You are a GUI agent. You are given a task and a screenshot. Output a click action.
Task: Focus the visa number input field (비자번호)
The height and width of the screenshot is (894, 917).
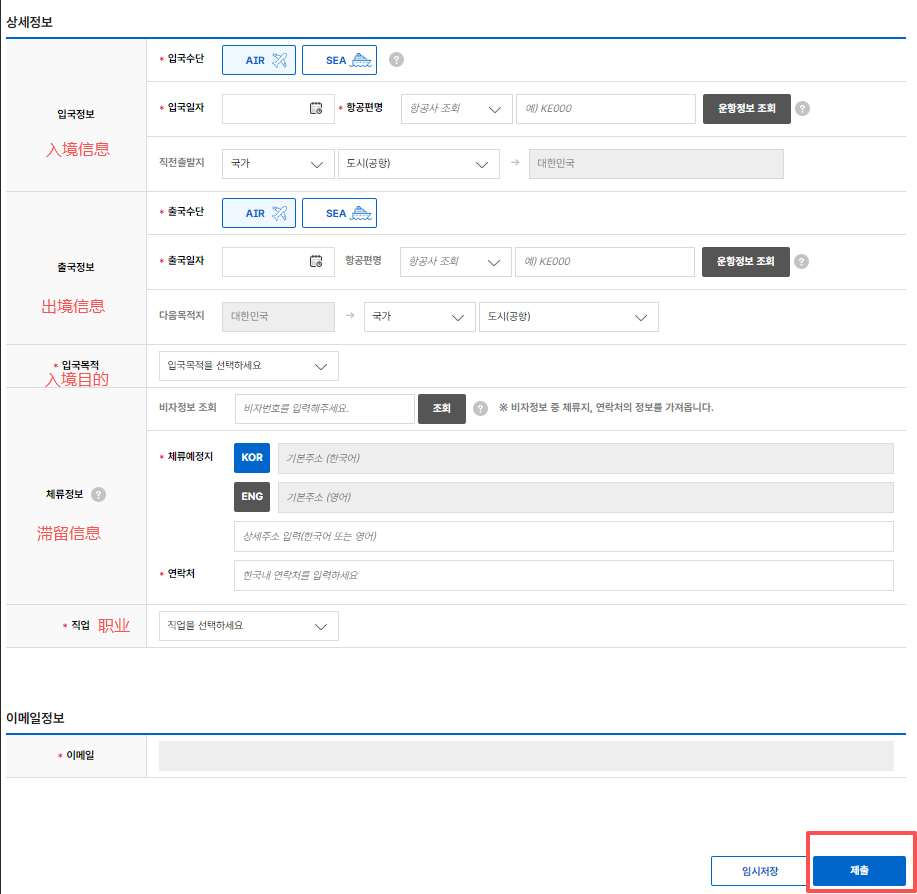[x=325, y=409]
